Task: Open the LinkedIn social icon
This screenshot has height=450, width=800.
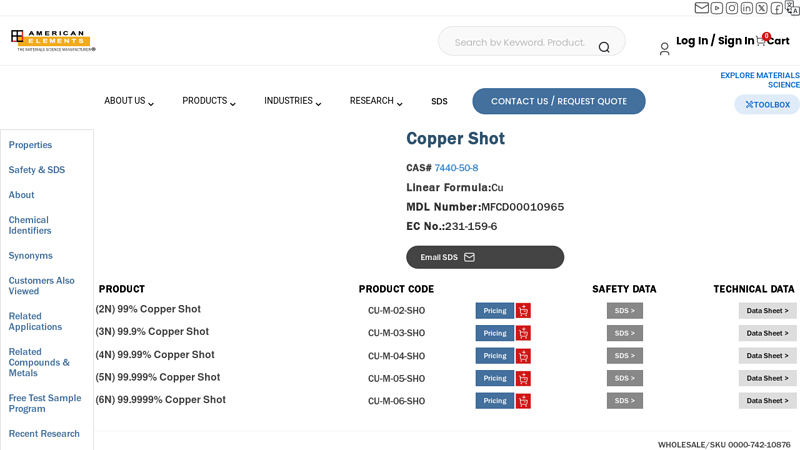Action: 746,8
